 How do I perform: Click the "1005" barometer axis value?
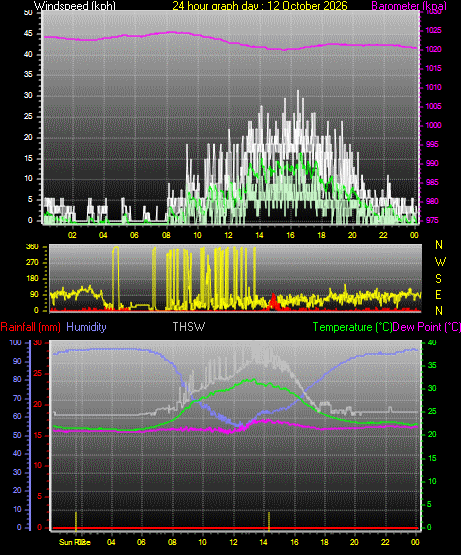433,107
